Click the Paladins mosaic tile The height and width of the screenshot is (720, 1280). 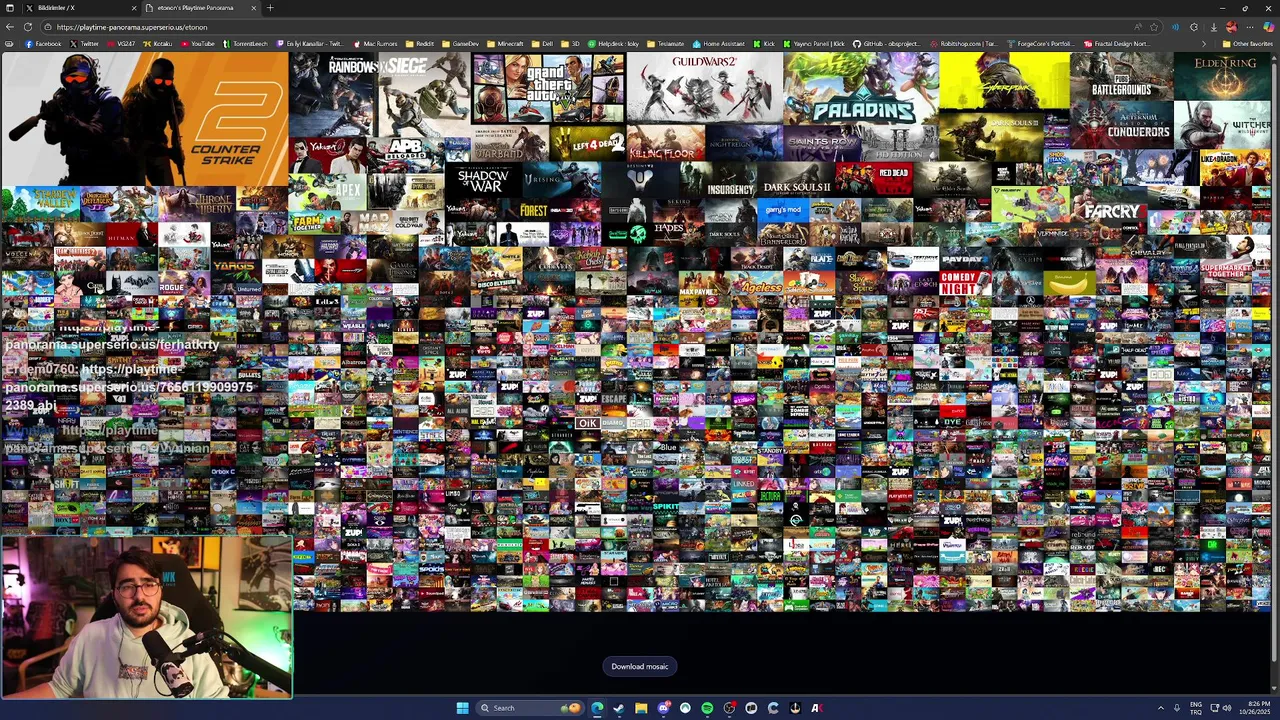[861, 87]
